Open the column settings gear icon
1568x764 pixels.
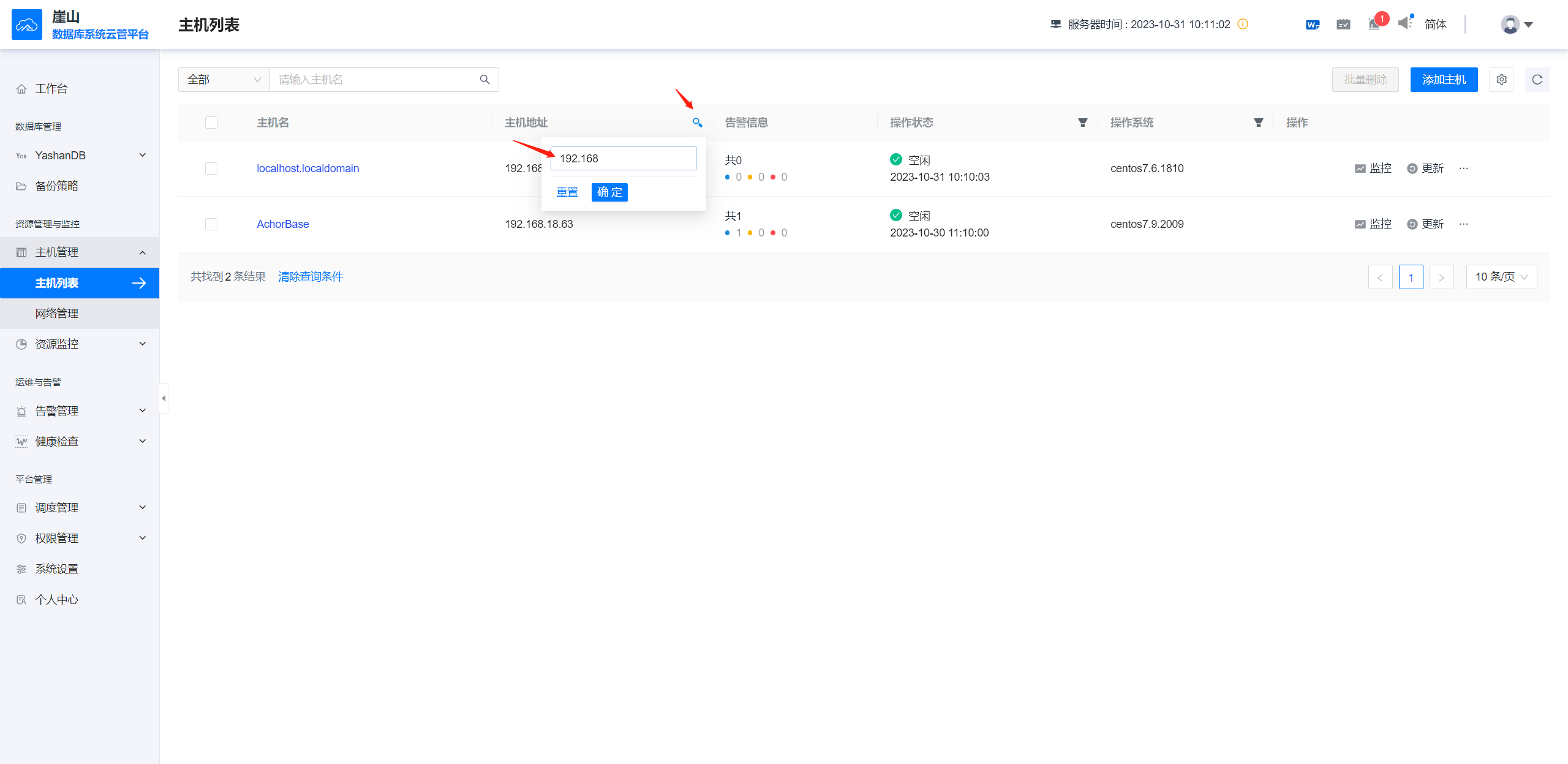coord(1501,80)
